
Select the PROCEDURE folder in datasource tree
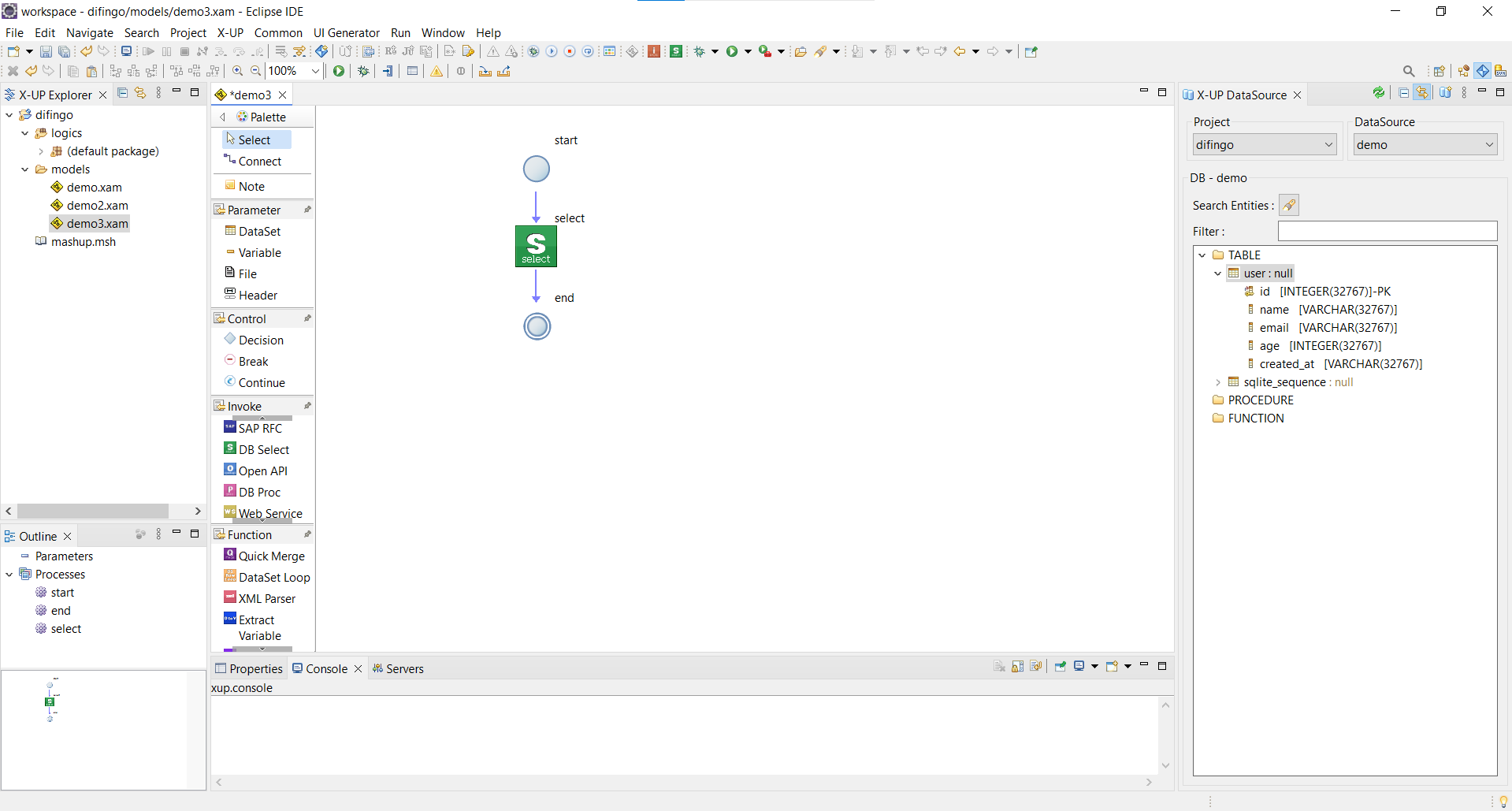point(1260,400)
